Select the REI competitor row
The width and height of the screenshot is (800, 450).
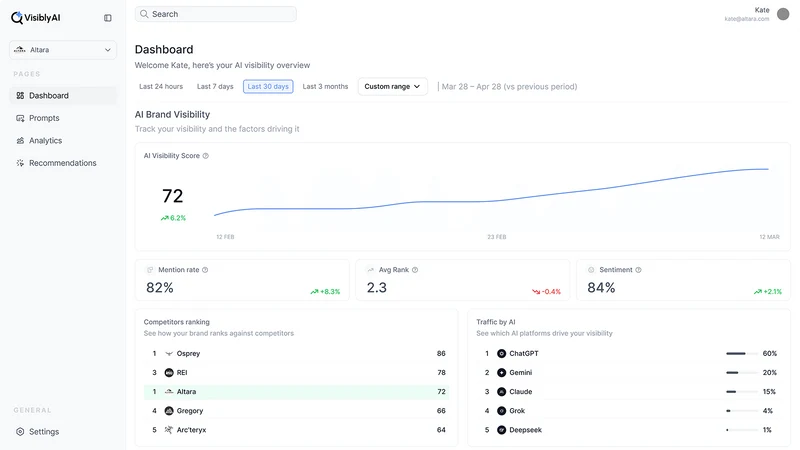[x=297, y=372]
